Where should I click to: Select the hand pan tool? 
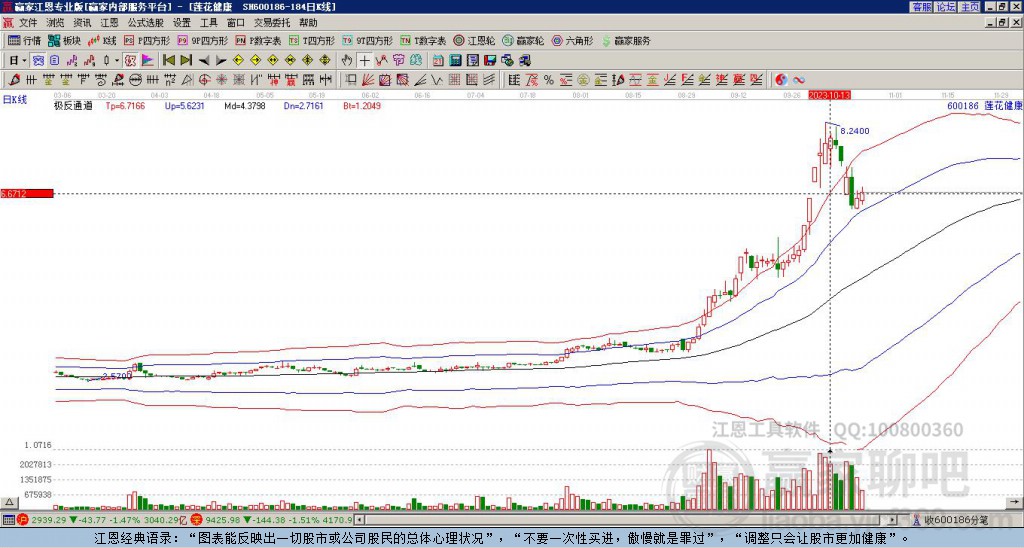point(347,61)
